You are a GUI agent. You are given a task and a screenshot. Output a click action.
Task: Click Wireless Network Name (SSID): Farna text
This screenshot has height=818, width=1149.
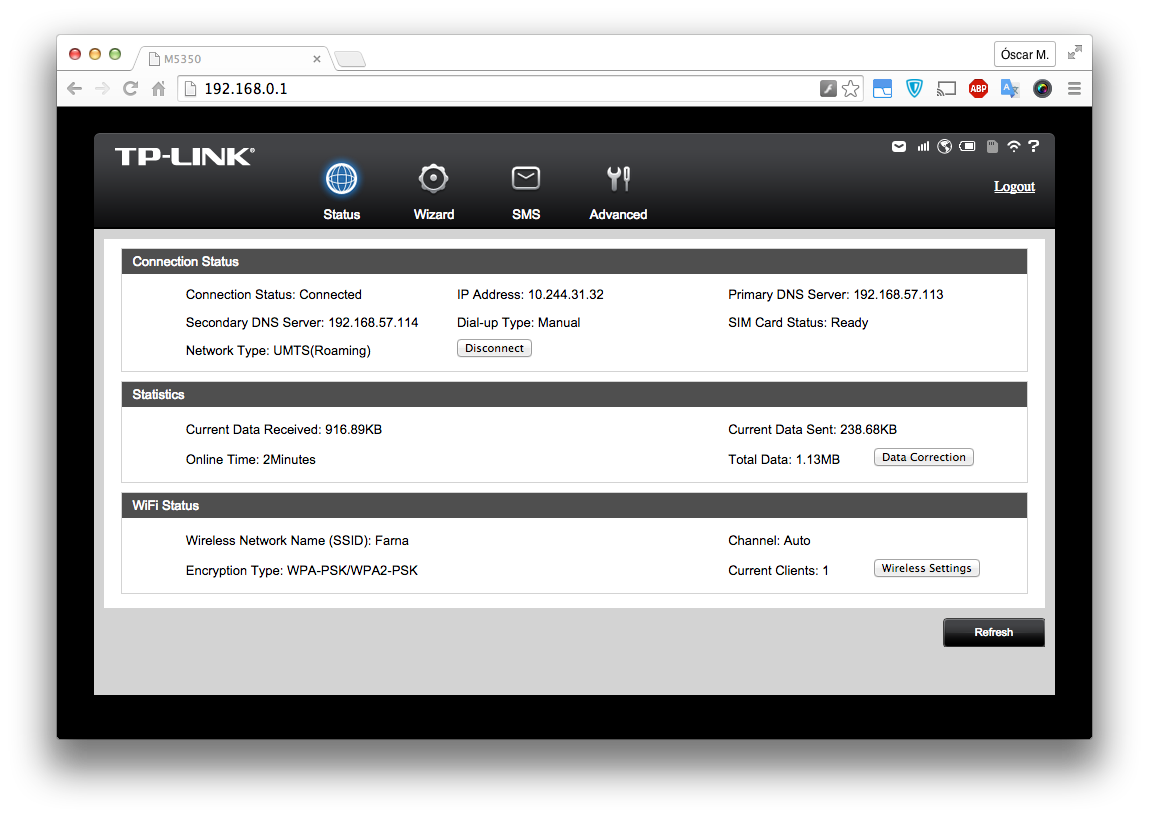(297, 540)
